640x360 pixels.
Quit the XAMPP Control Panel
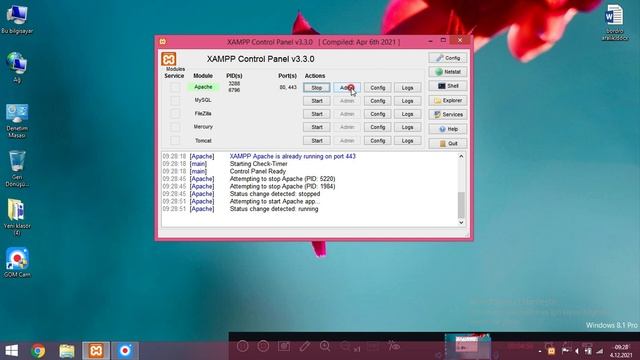coord(448,143)
